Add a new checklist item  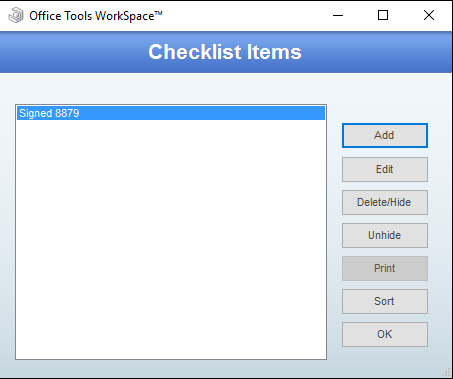click(385, 135)
